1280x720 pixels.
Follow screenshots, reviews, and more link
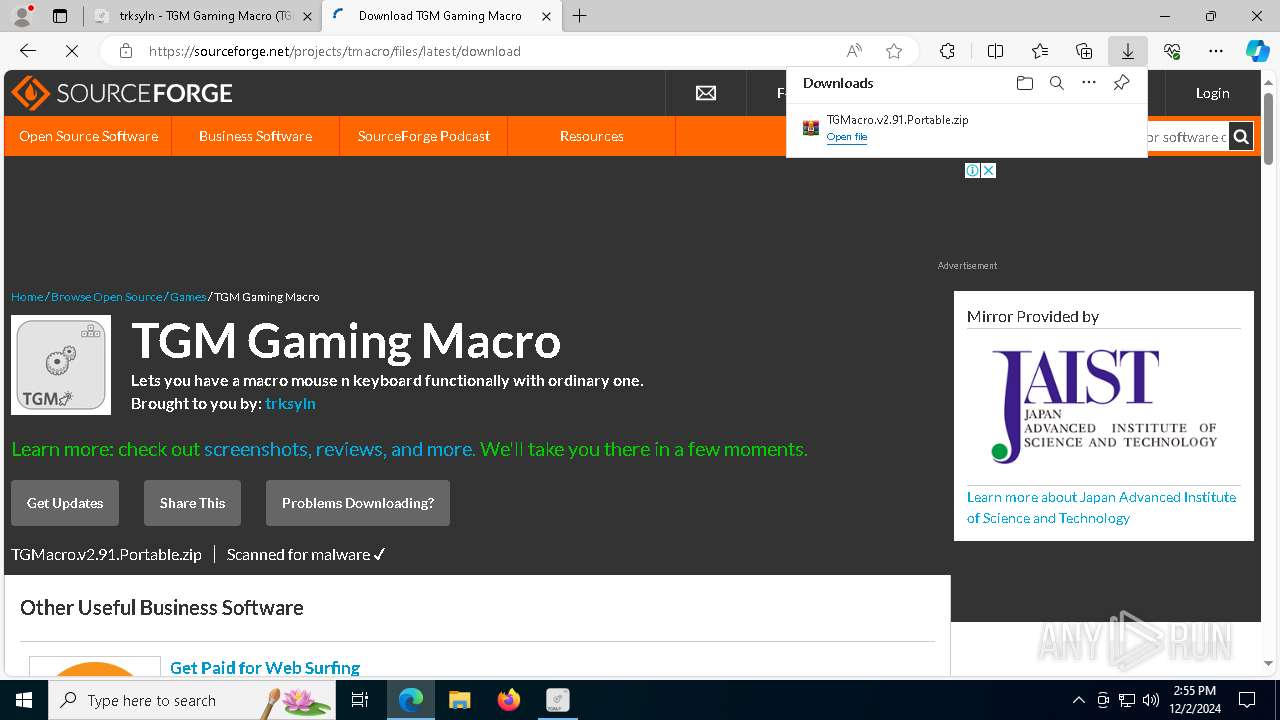pyautogui.click(x=339, y=449)
